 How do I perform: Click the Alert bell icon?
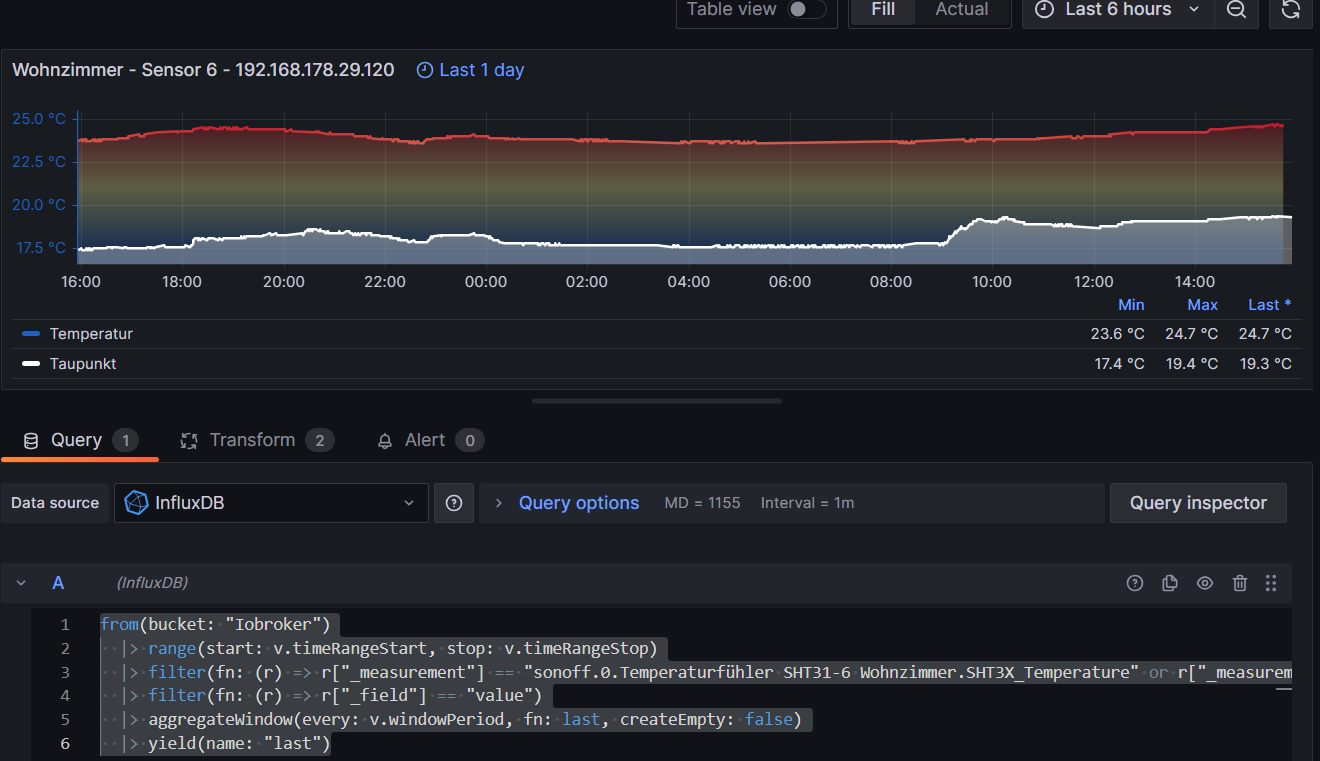(x=385, y=440)
